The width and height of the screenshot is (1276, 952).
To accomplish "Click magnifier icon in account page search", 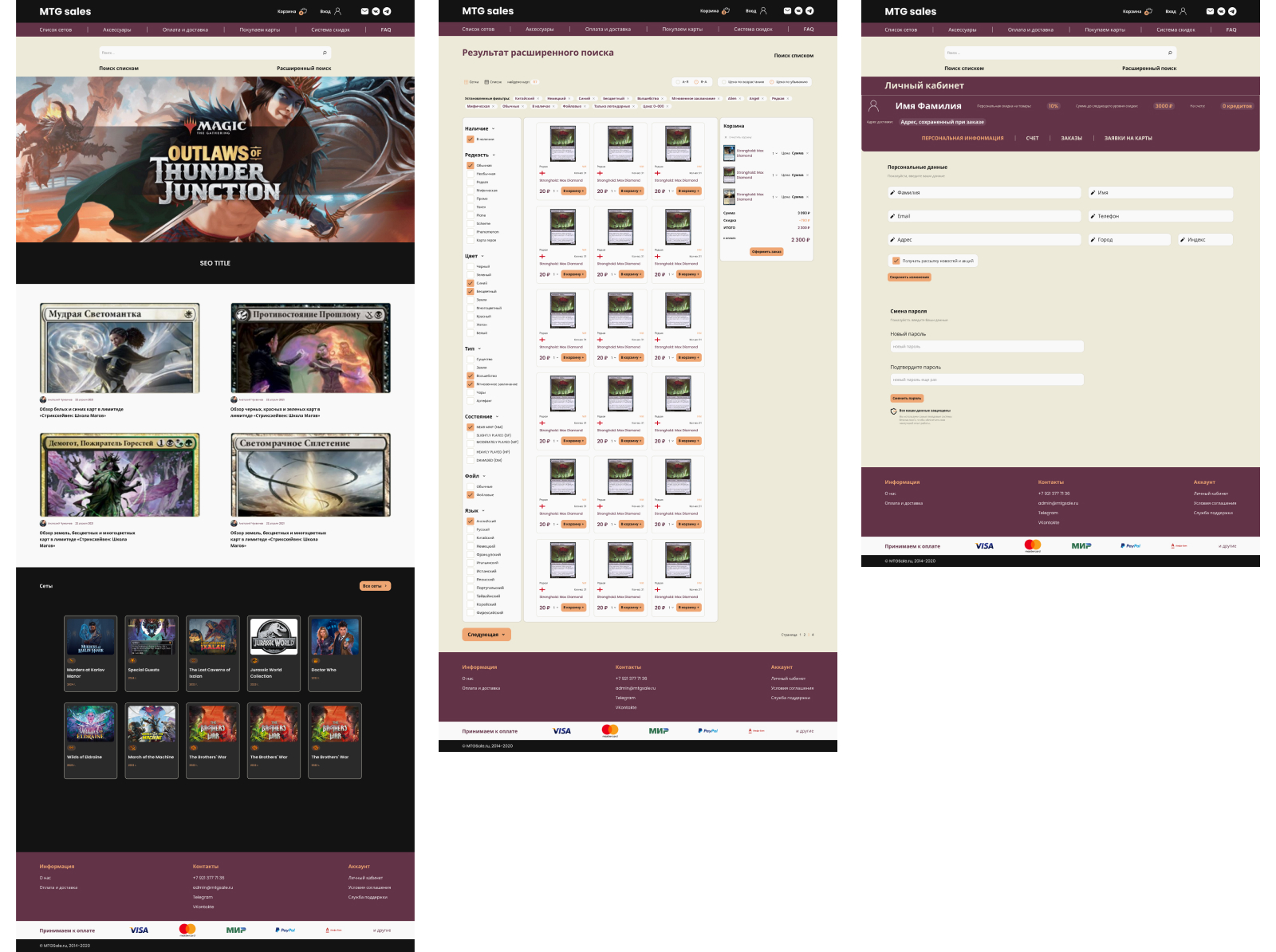I will coord(1170,53).
